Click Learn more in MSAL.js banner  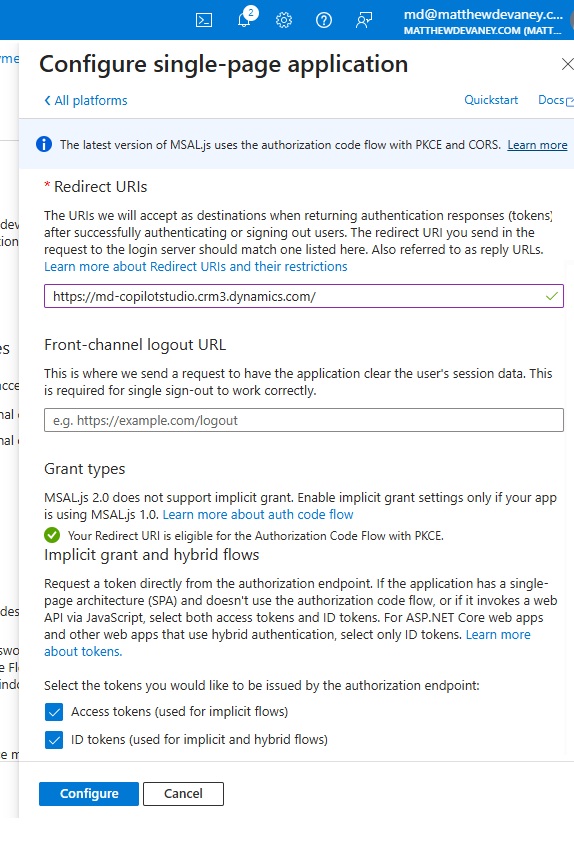tap(537, 145)
